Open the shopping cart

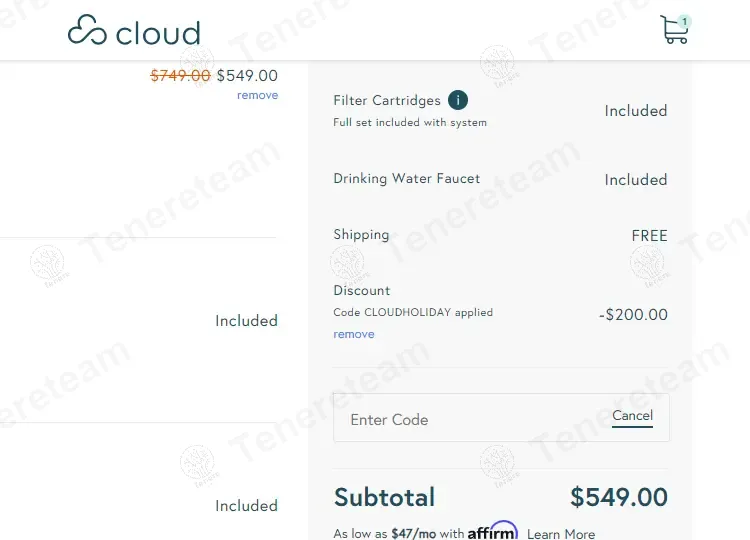[673, 31]
